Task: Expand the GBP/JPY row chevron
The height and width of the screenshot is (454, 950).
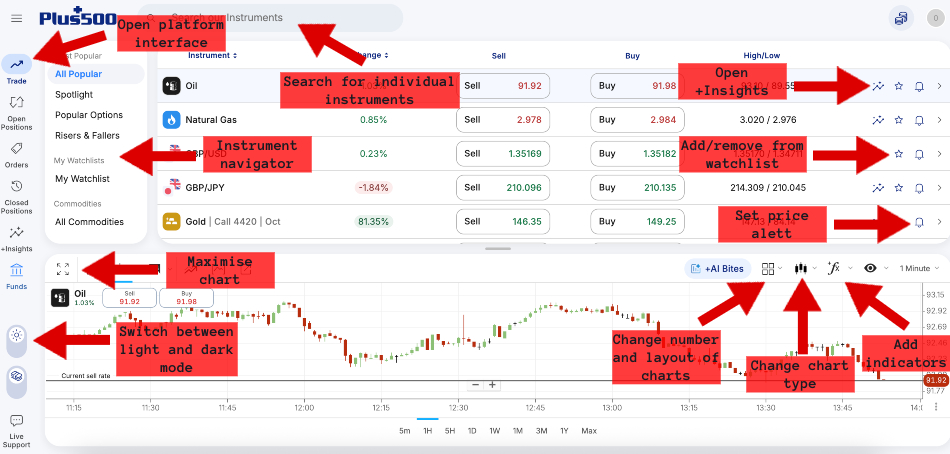Action: click(939, 188)
